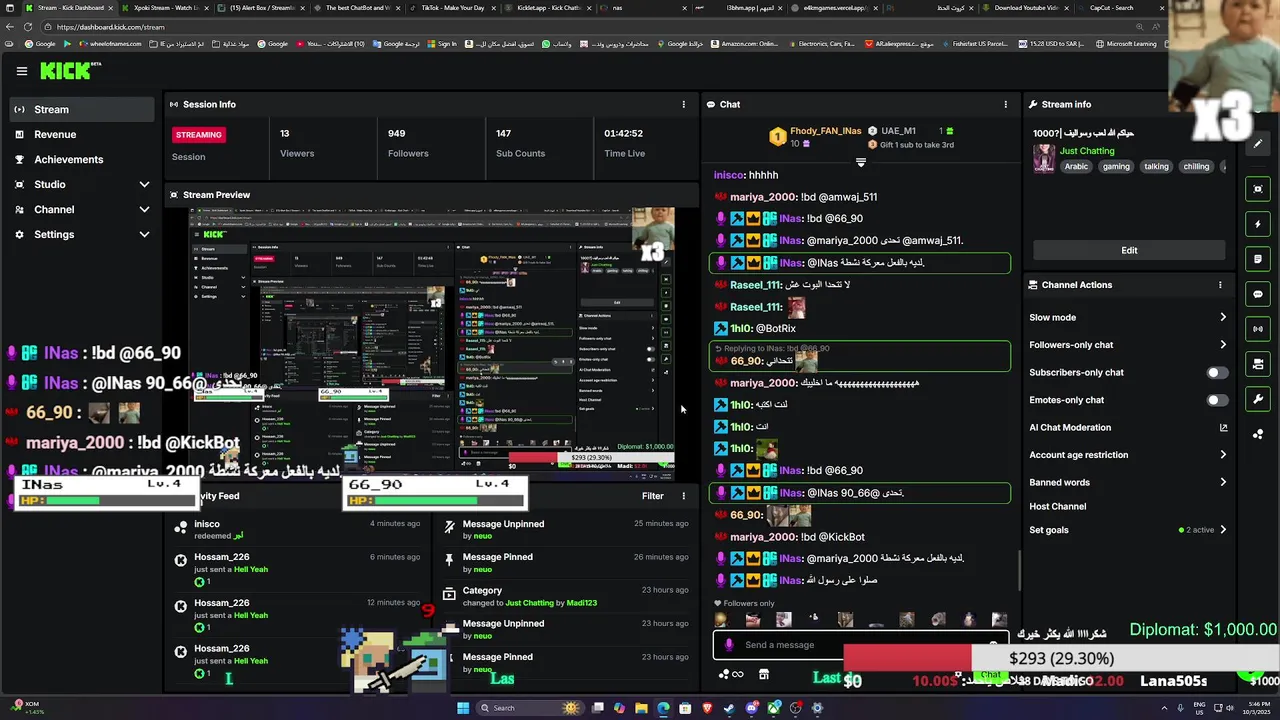Click the note page icon in right toolbar

point(1258,259)
